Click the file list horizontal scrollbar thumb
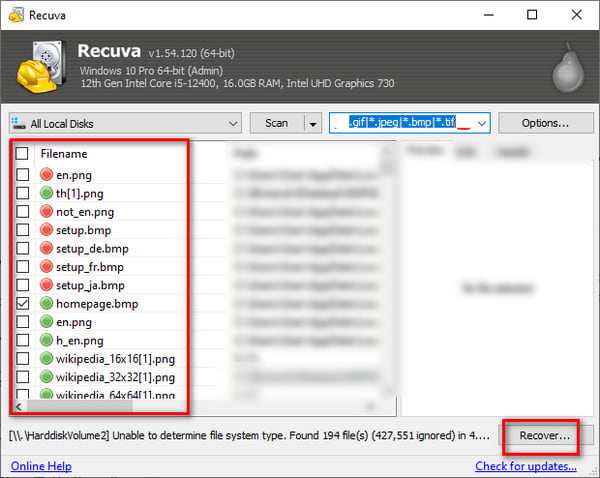Viewport: 600px width, 478px height. tap(80, 406)
